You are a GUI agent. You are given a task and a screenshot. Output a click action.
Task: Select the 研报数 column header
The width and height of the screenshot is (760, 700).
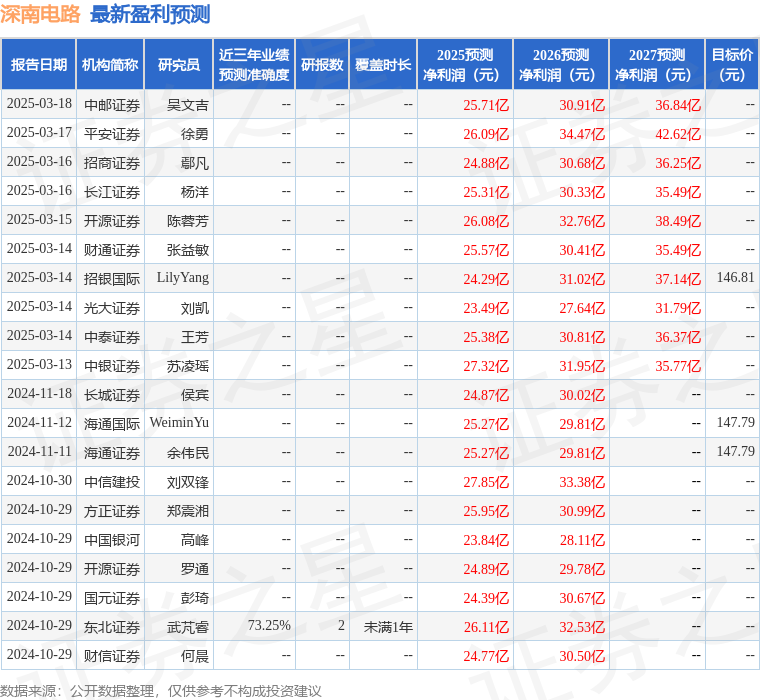pyautogui.click(x=322, y=64)
